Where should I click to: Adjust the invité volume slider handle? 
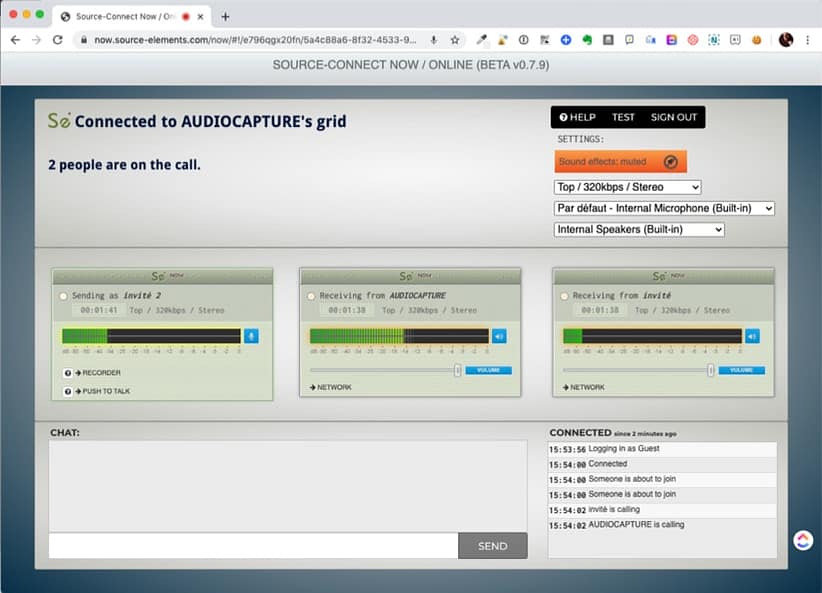coord(710,370)
